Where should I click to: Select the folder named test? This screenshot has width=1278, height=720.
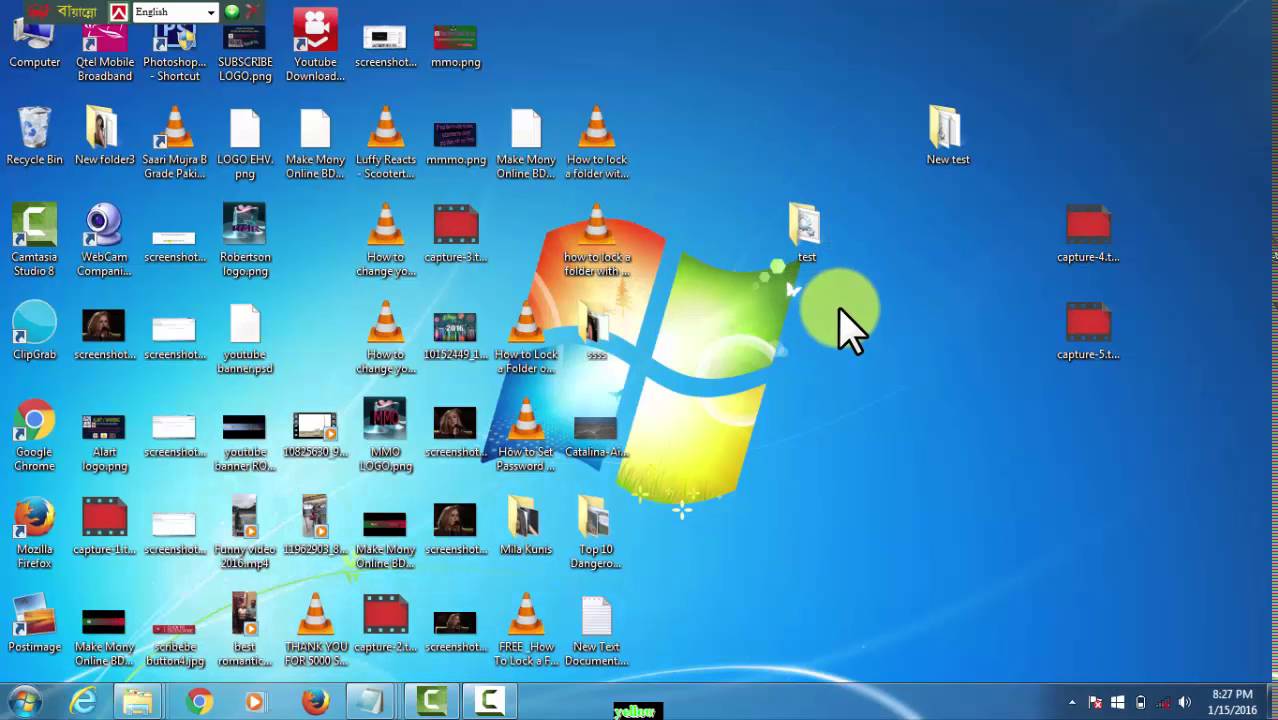pos(805,233)
